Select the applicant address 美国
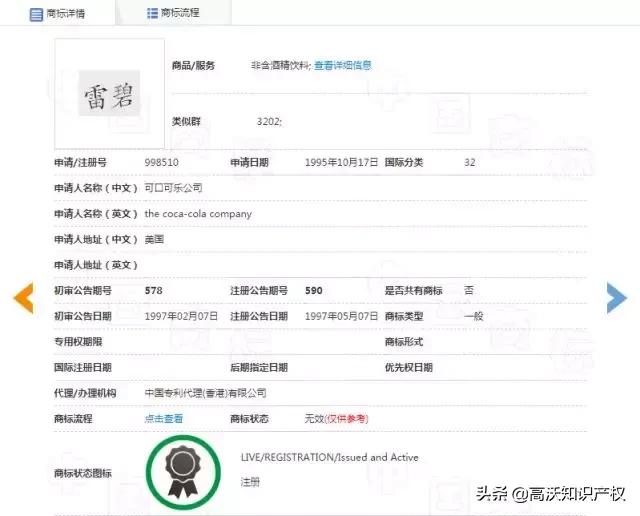Viewport: 640px width, 516px height. point(154,239)
